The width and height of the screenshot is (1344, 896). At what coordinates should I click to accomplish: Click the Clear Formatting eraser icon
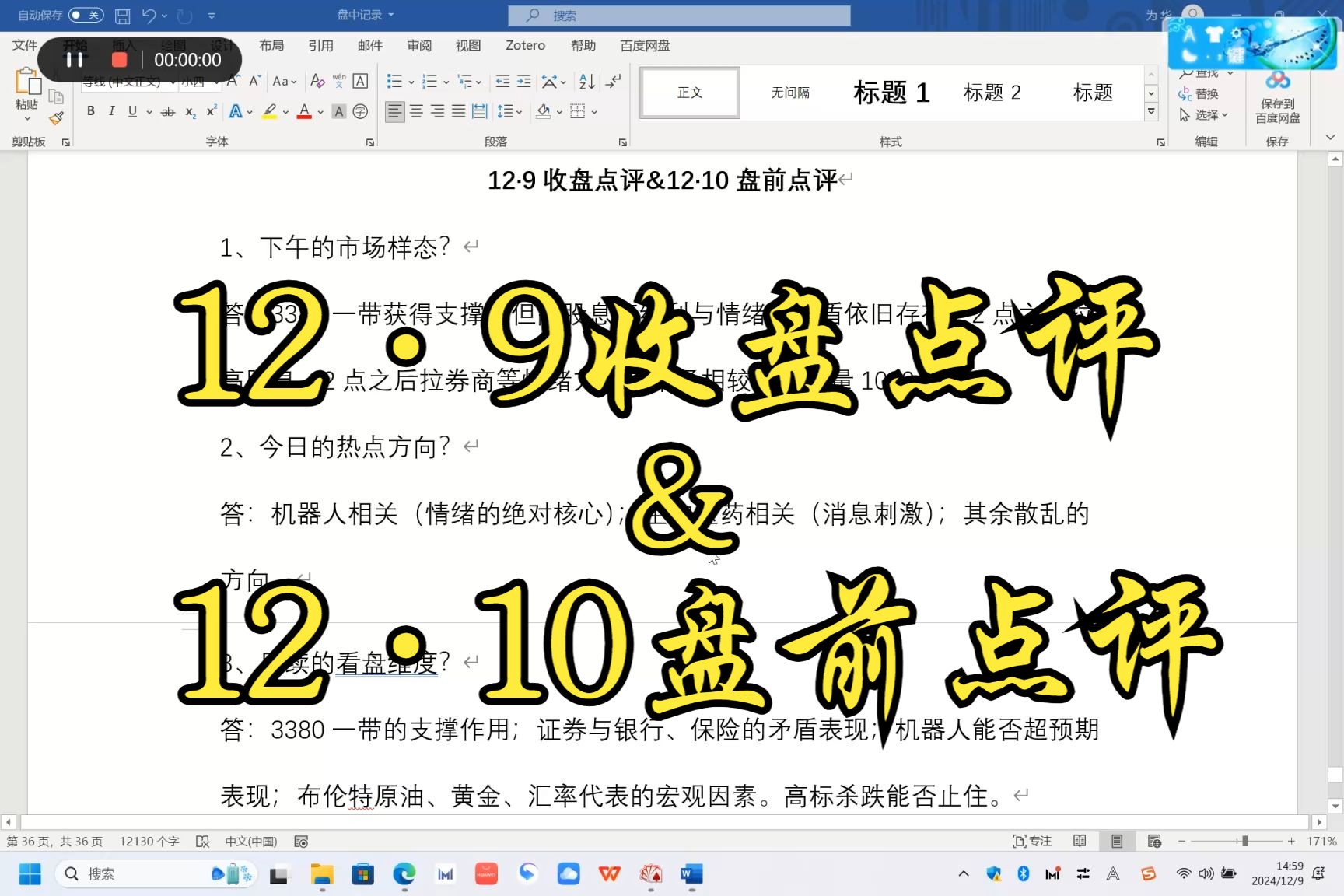click(317, 81)
